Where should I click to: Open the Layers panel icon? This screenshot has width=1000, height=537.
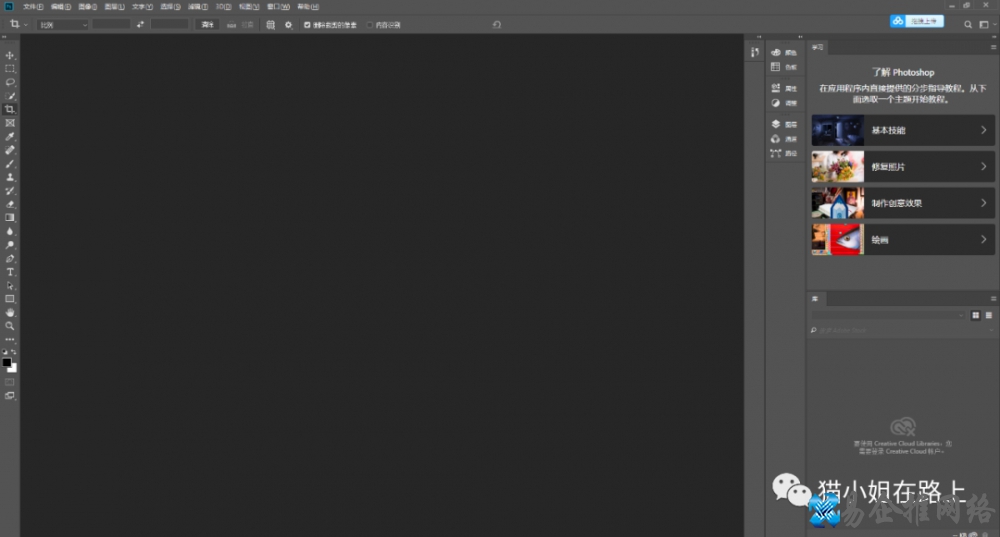pyautogui.click(x=776, y=124)
